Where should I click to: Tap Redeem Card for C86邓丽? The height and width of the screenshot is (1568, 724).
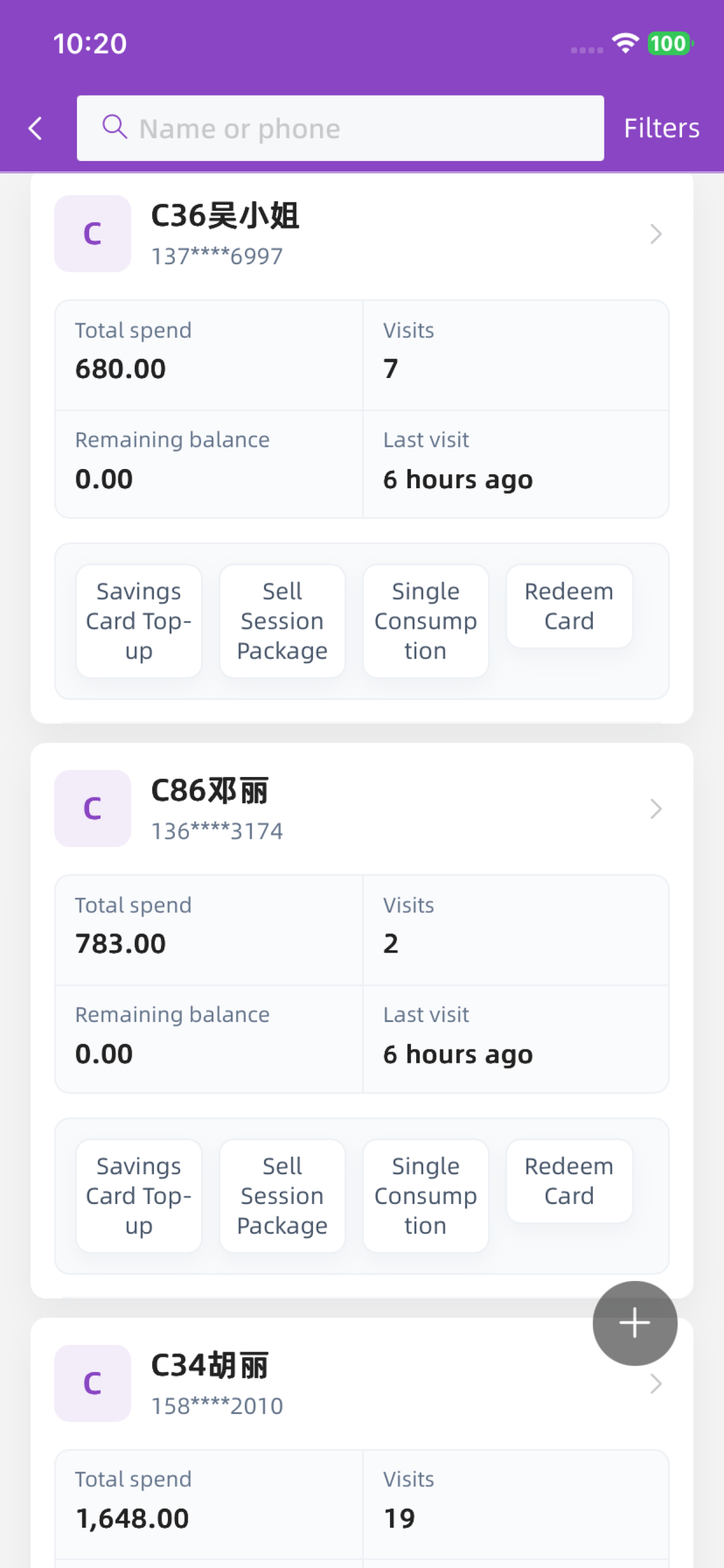[569, 1181]
